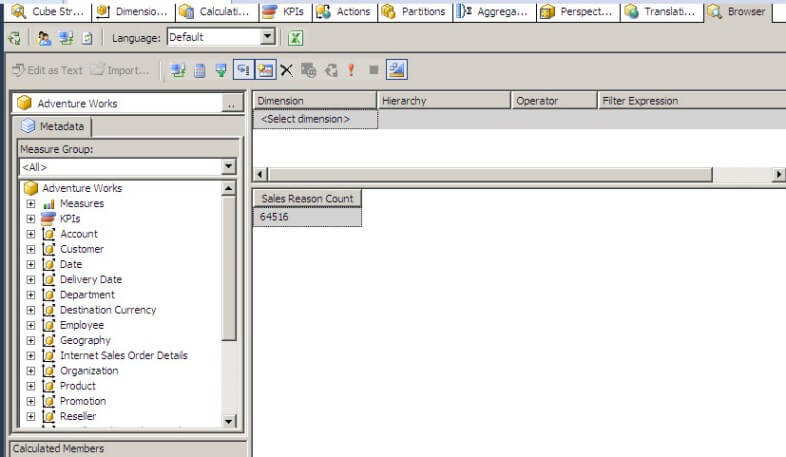Open the Measure Group dropdown
This screenshot has width=786, height=457.
[x=228, y=167]
